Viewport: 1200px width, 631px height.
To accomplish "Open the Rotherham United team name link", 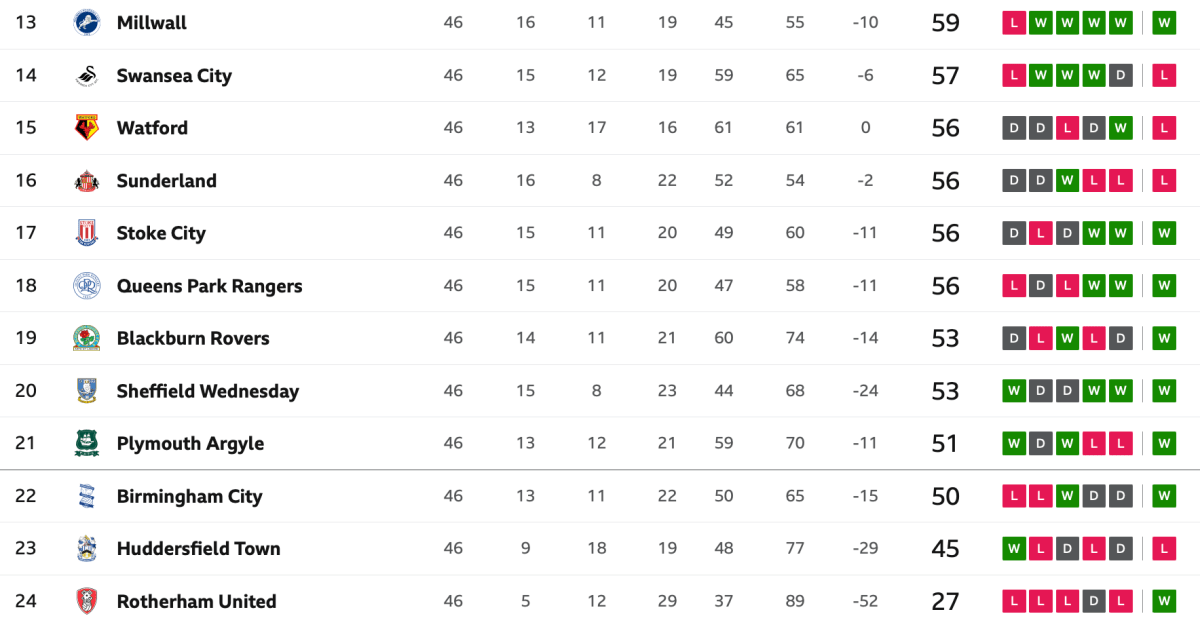I will click(x=196, y=601).
